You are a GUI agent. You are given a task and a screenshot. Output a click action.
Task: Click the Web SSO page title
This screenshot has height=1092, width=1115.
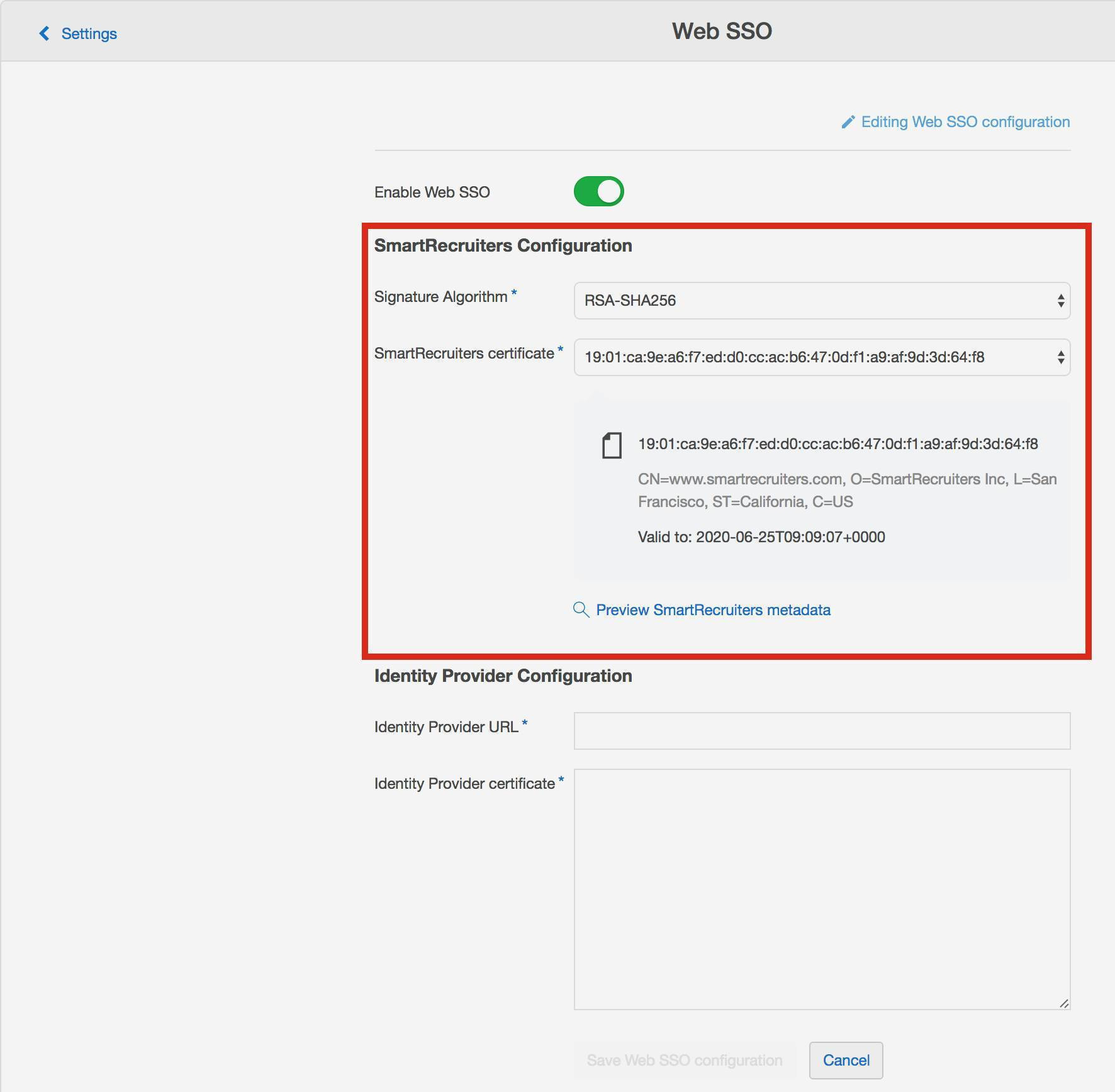(x=722, y=31)
